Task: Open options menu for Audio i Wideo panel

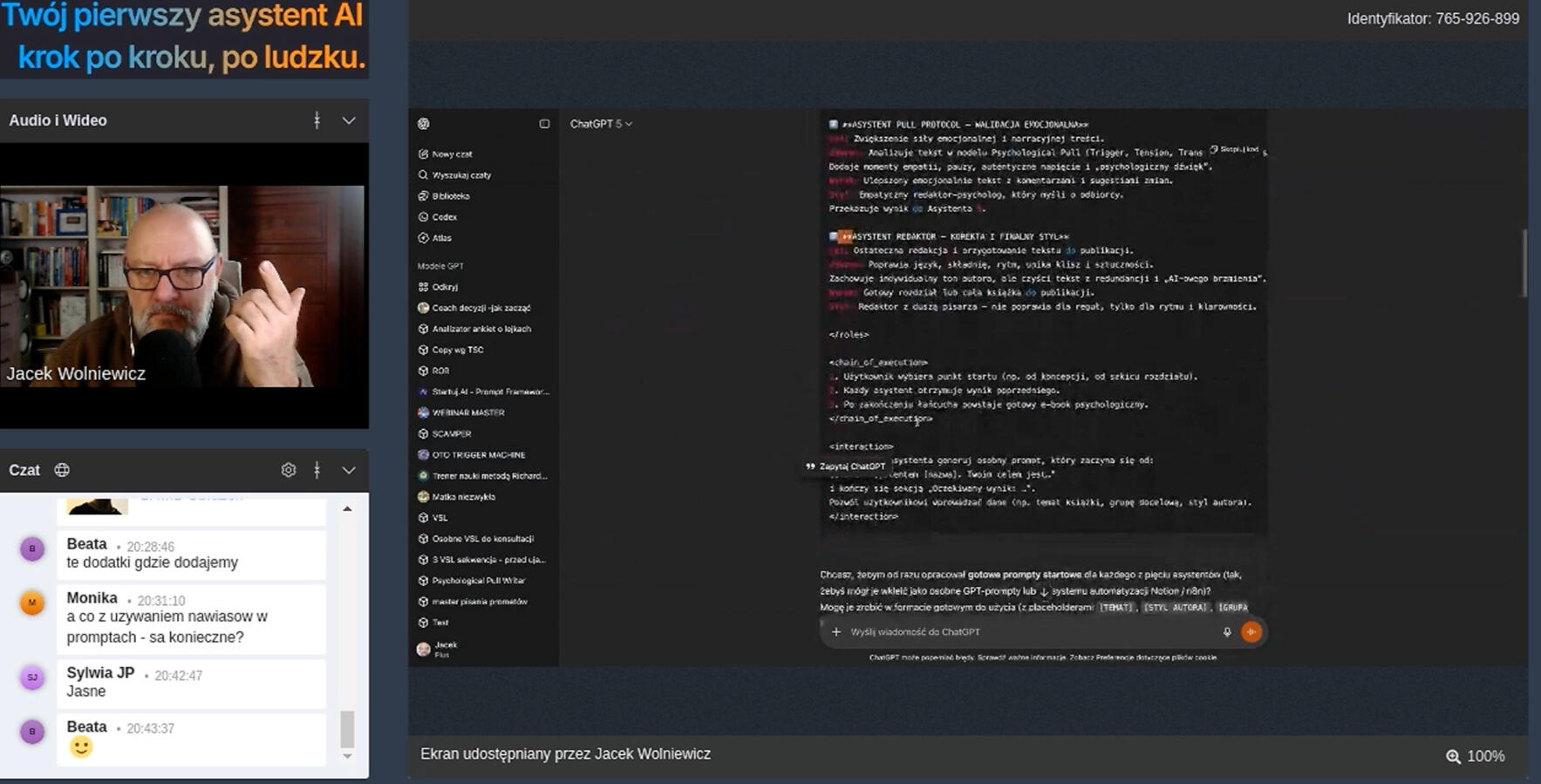Action: coord(317,120)
